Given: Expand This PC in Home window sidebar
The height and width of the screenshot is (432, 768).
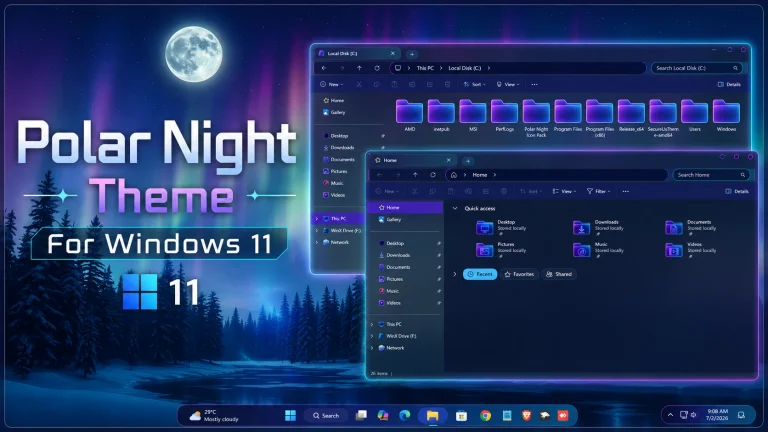Looking at the screenshot, I should point(372,324).
